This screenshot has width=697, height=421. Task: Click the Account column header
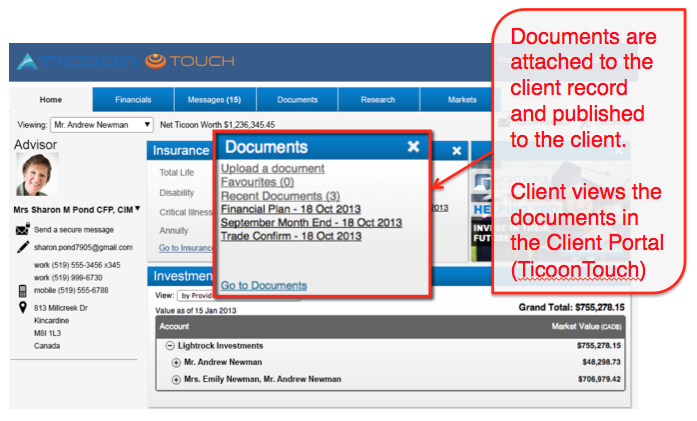point(174,326)
